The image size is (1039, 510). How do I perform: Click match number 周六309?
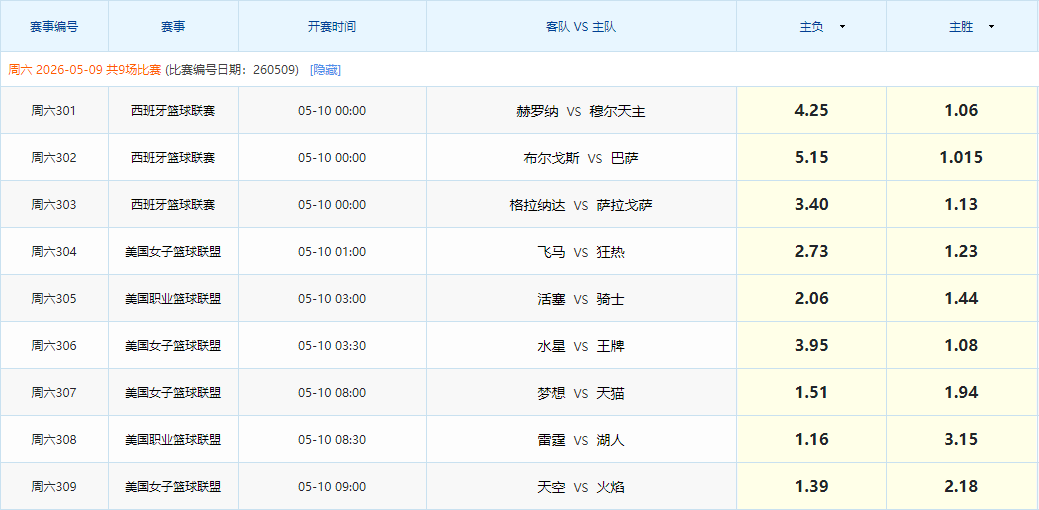coord(54,487)
